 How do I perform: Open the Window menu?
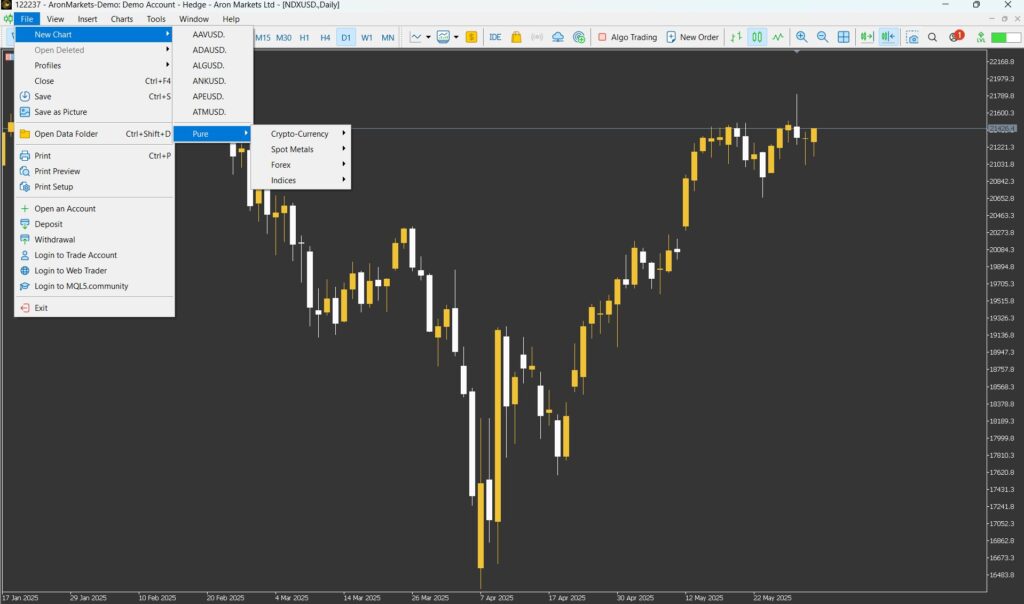coord(194,19)
